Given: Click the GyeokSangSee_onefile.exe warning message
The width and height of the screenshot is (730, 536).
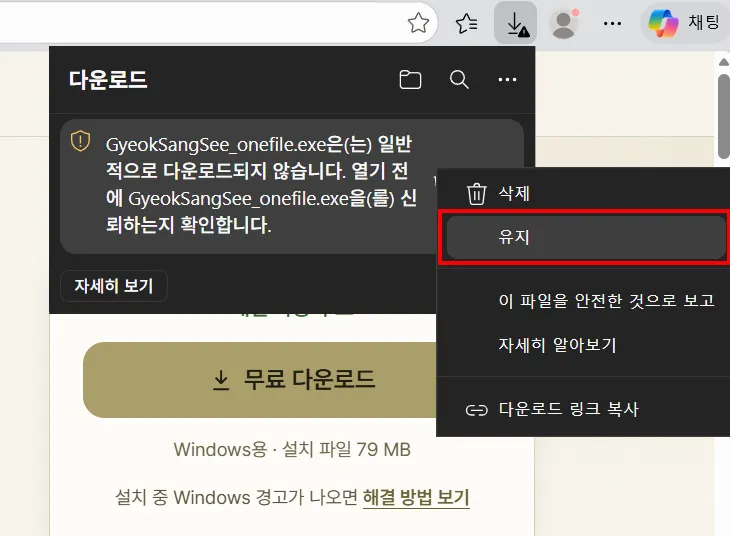Looking at the screenshot, I should click(x=261, y=185).
